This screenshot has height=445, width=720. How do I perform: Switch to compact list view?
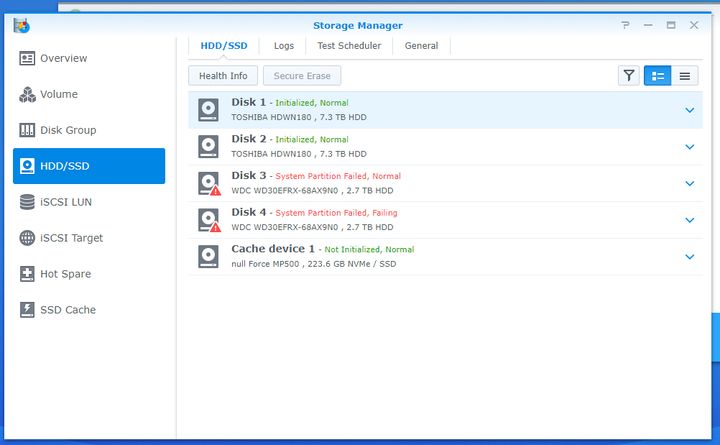685,75
